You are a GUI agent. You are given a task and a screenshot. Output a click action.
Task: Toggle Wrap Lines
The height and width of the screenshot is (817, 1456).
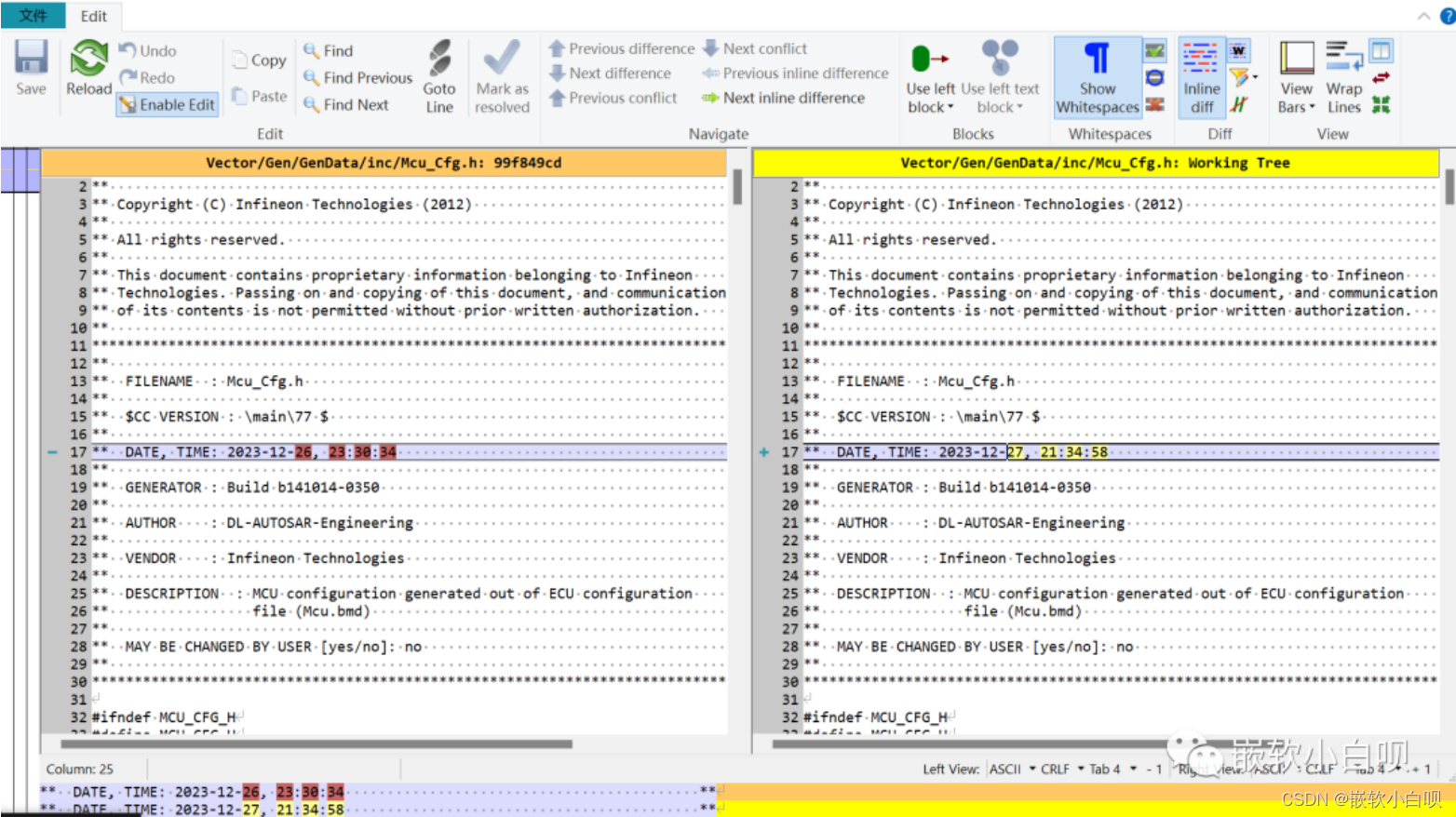tap(1344, 77)
